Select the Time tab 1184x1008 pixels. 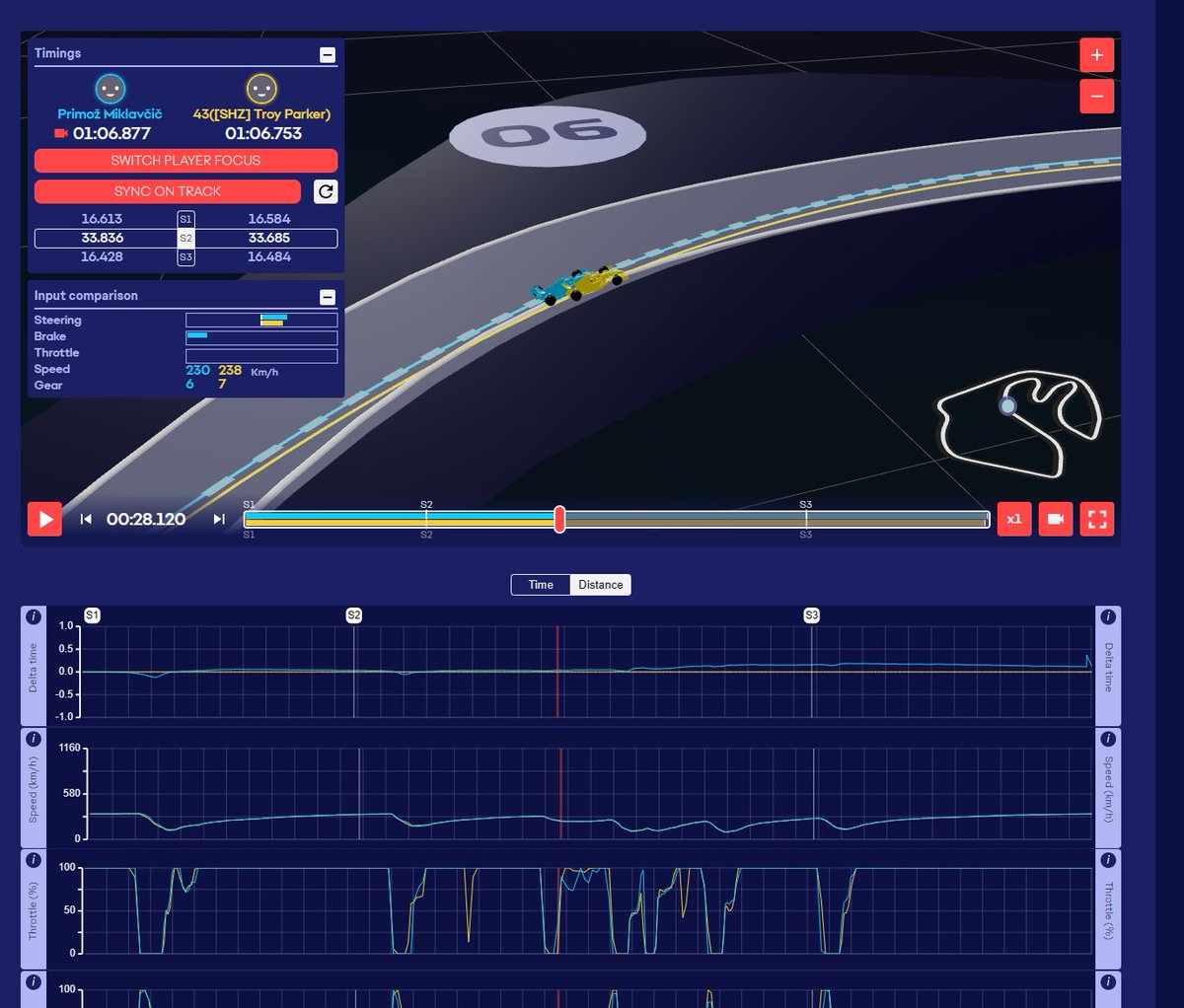[541, 585]
